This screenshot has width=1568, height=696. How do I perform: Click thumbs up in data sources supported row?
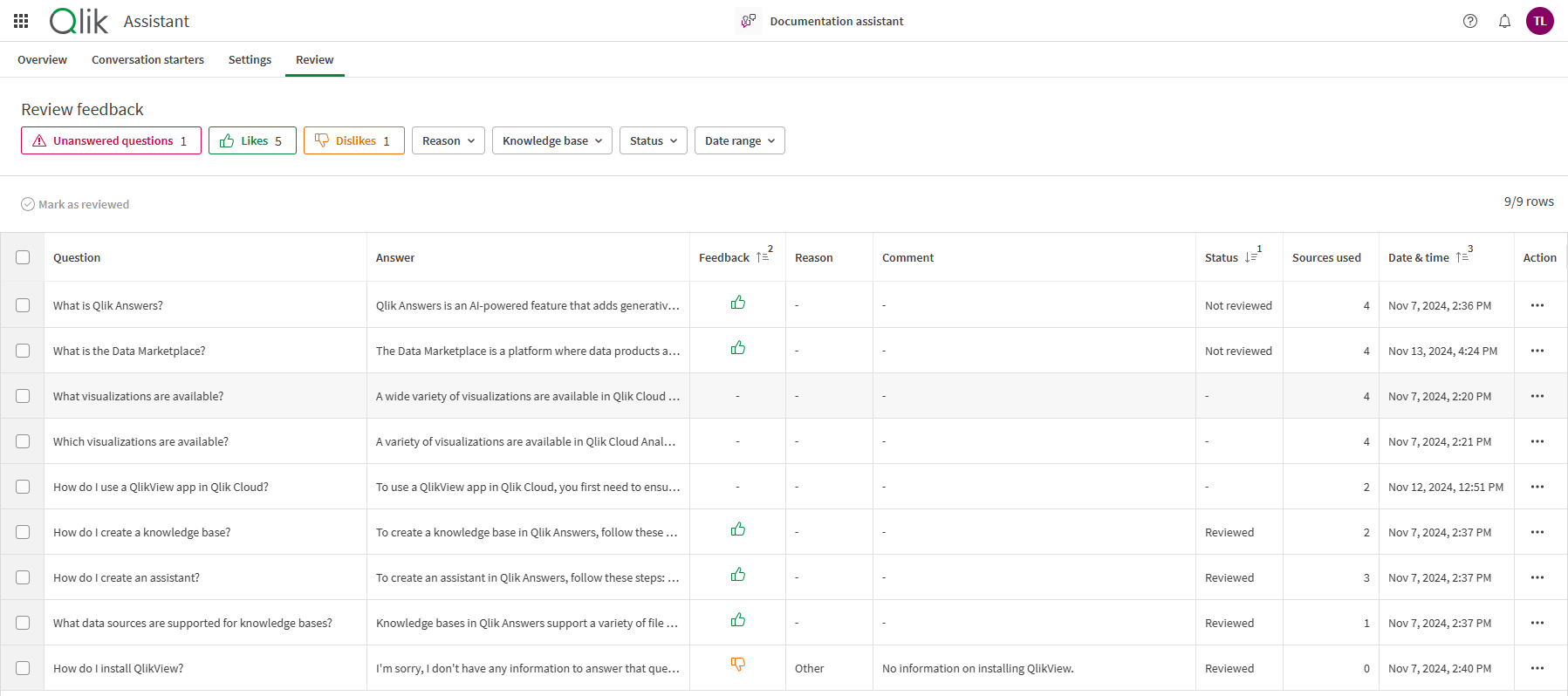tap(738, 620)
